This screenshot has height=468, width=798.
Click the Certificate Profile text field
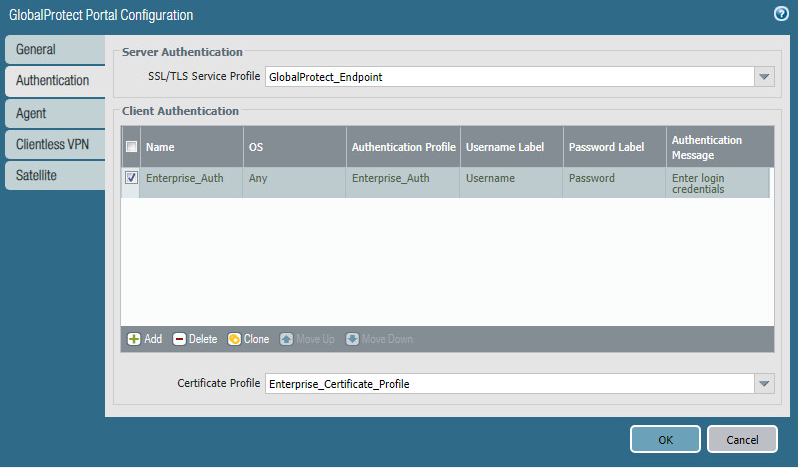(x=508, y=384)
